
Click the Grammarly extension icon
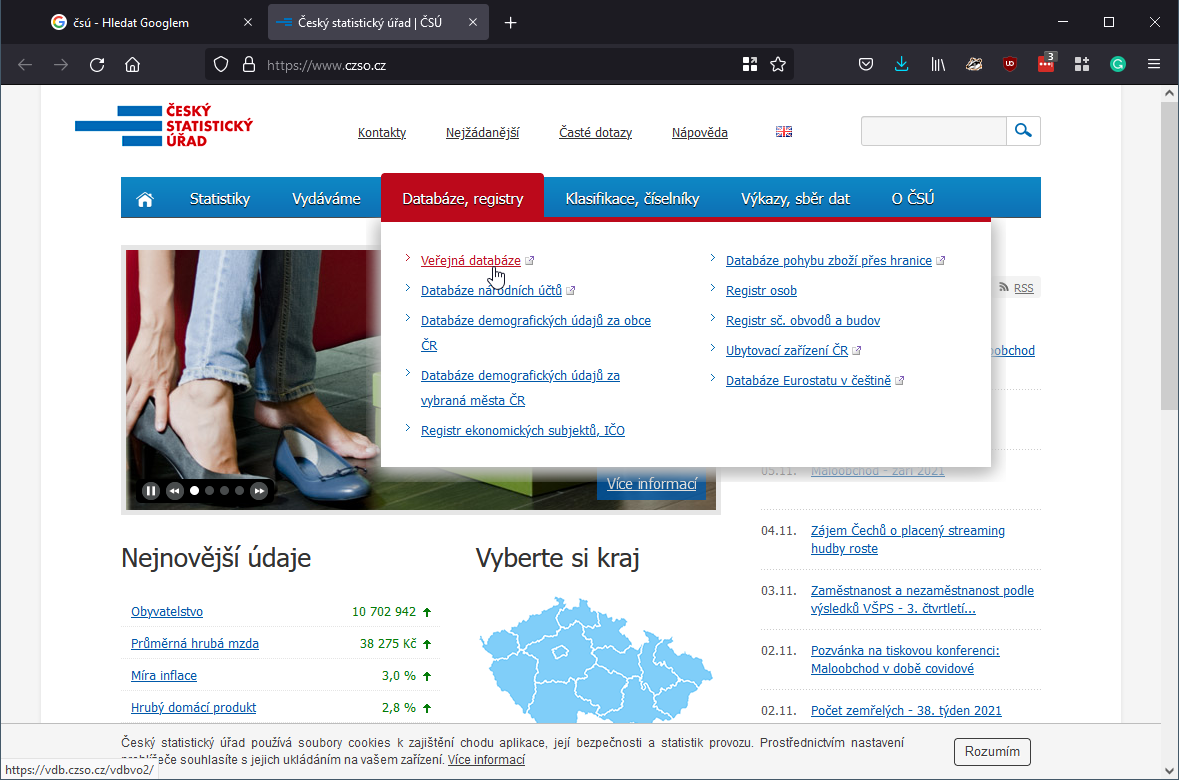click(x=1117, y=63)
